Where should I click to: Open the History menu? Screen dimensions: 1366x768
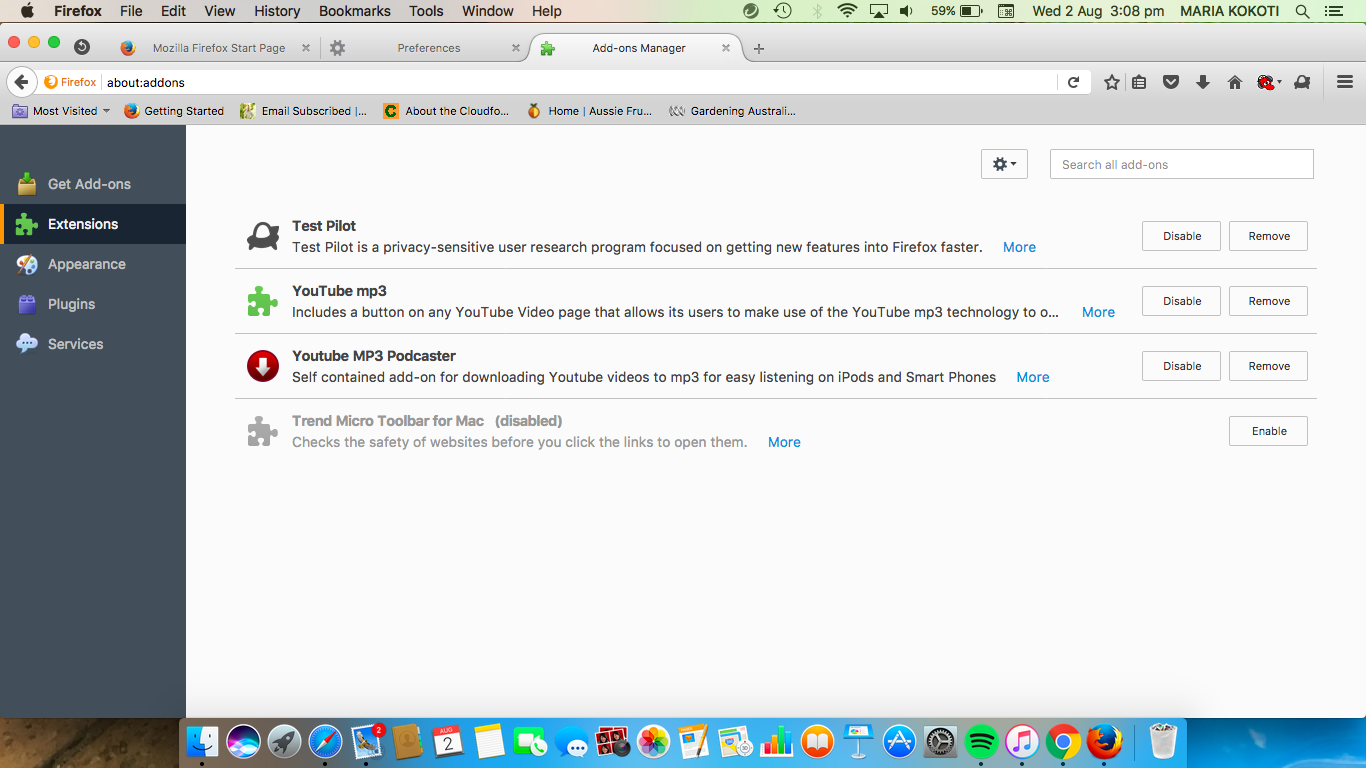pyautogui.click(x=277, y=11)
